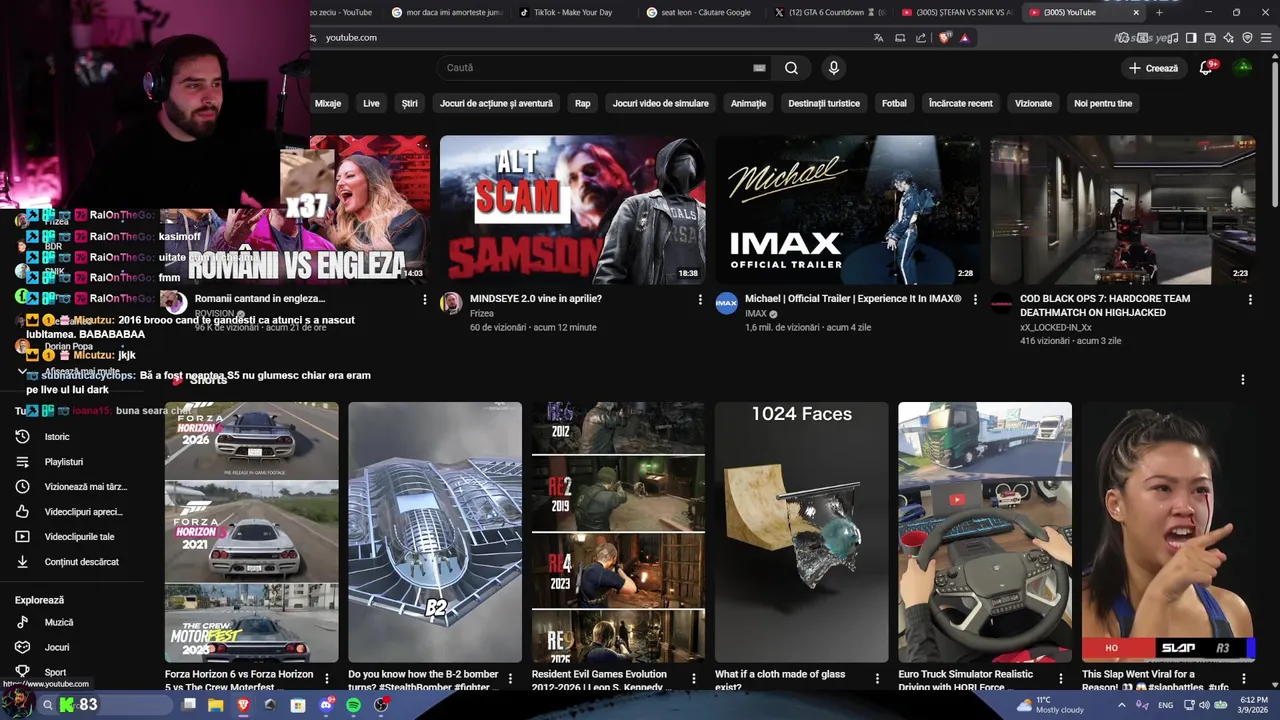This screenshot has height=720, width=1280.
Task: Open Brave Leo AI sparkle icon
Action: pyautogui.click(x=1229, y=38)
